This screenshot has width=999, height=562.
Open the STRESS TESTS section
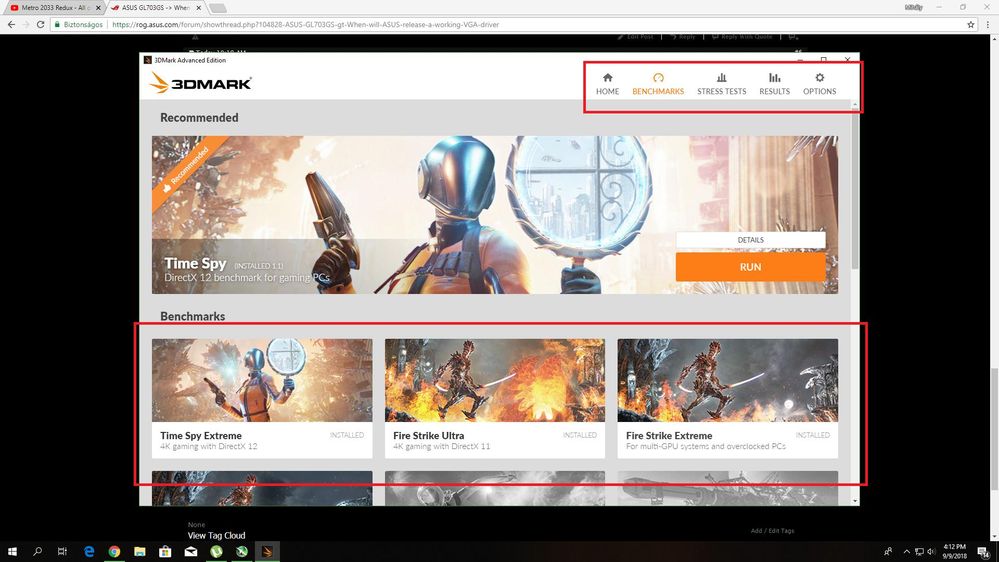coord(721,83)
